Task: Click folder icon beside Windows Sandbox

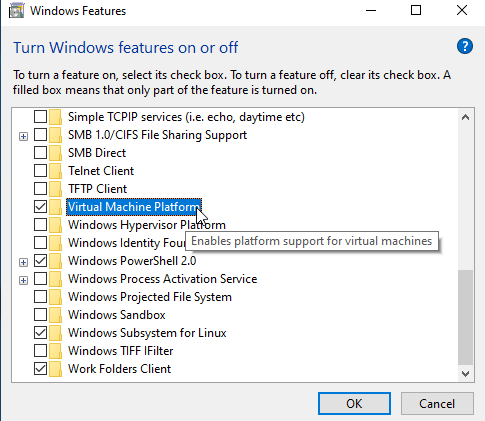Action: click(55, 315)
